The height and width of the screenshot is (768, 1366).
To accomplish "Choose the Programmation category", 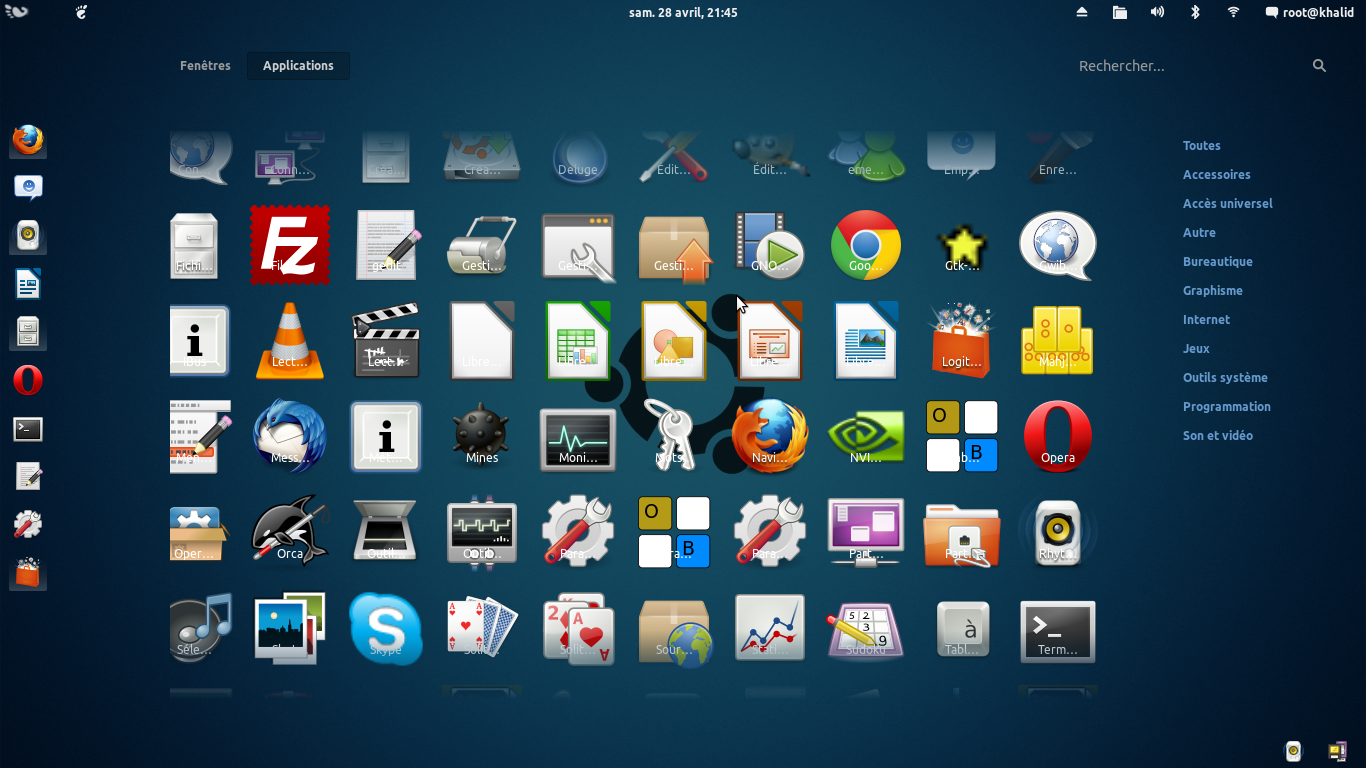I will (1227, 406).
